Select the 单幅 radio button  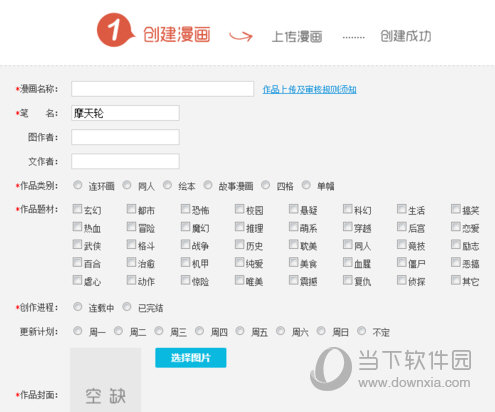point(306,185)
